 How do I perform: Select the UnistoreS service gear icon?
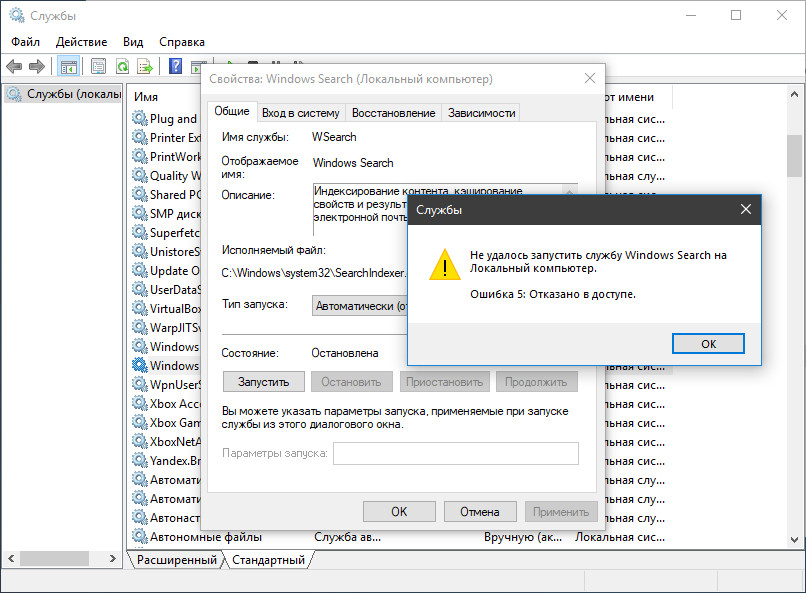point(140,252)
